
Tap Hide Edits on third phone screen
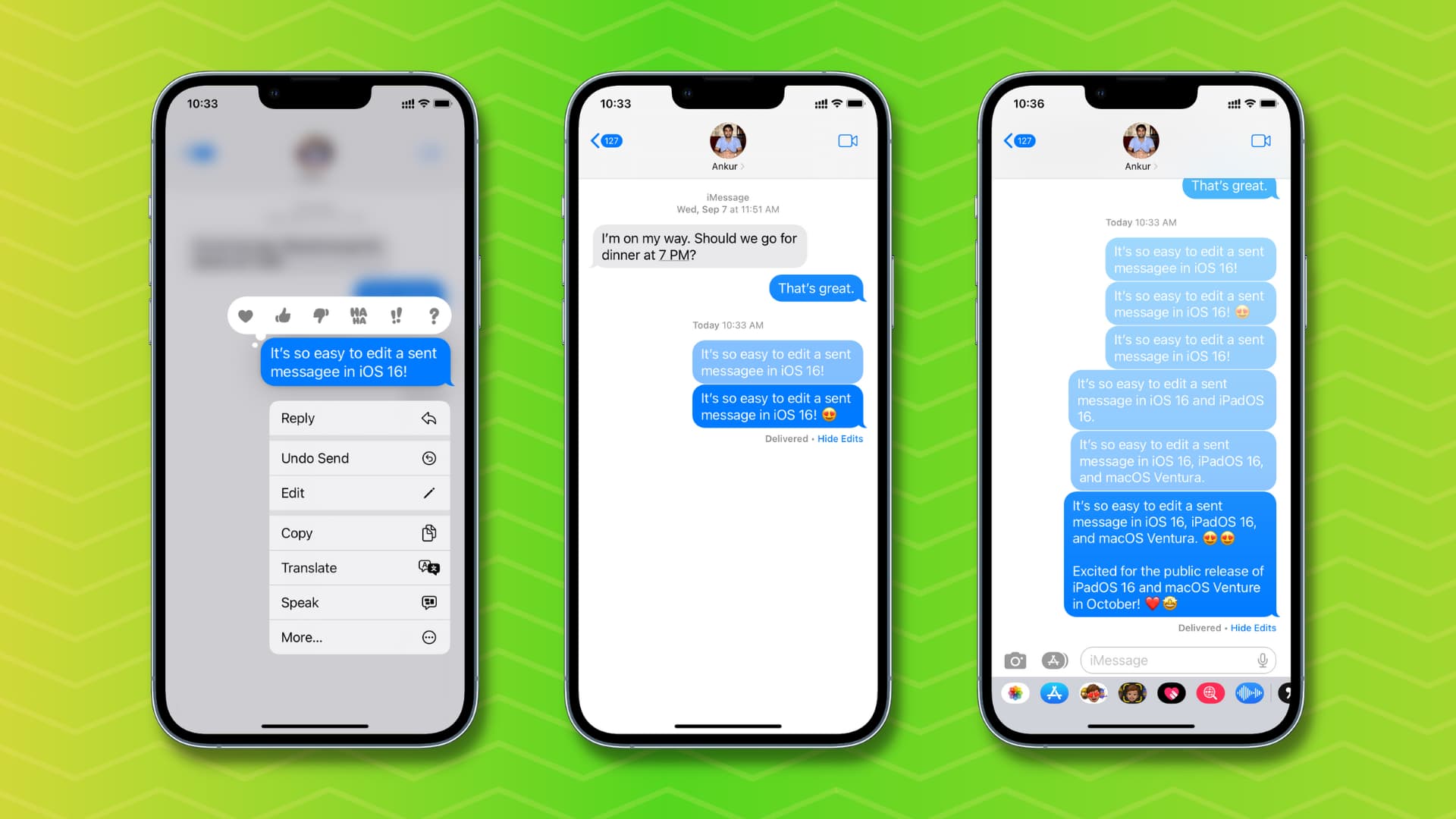coord(1251,627)
